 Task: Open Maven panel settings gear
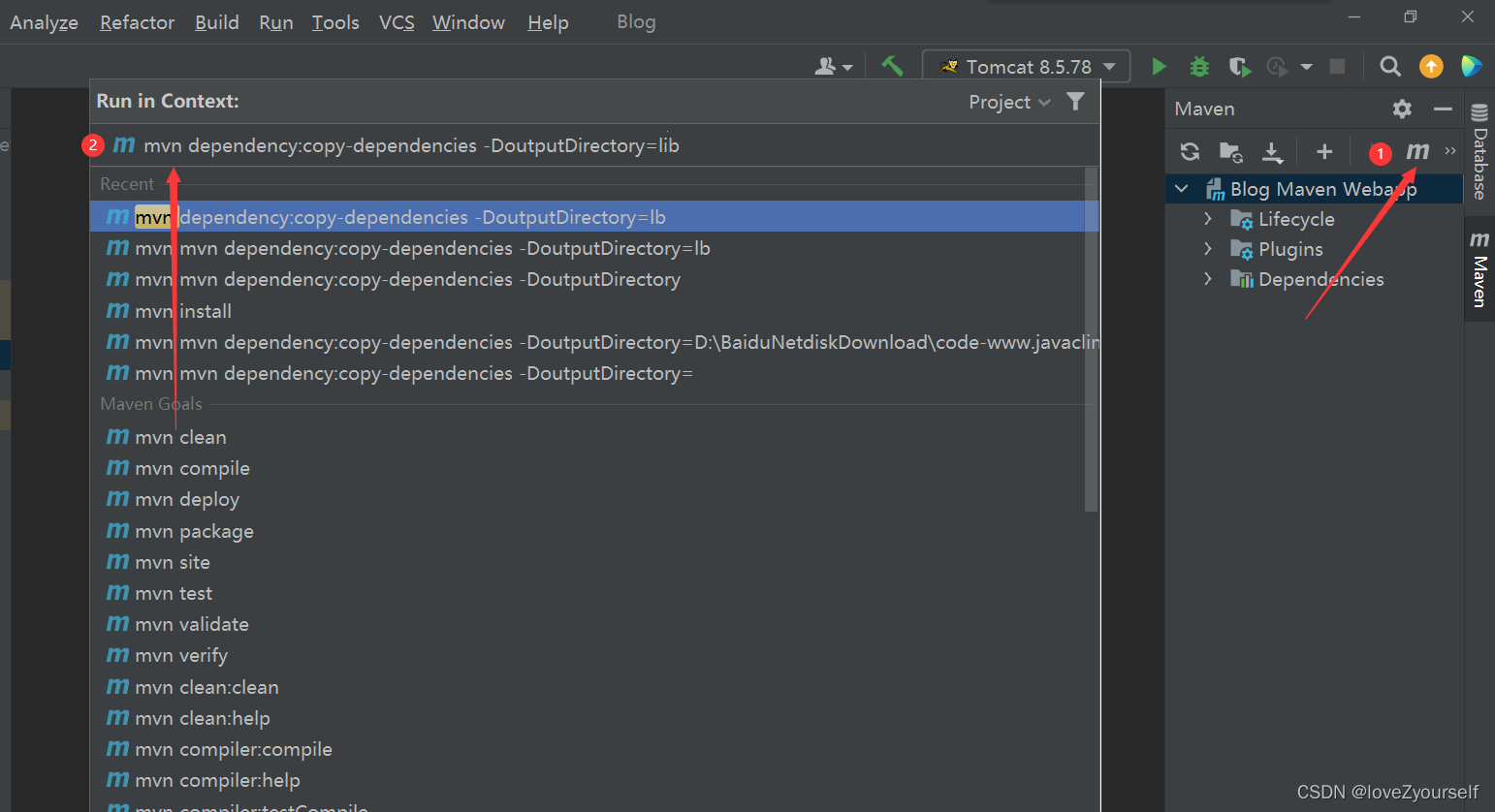[x=1402, y=109]
